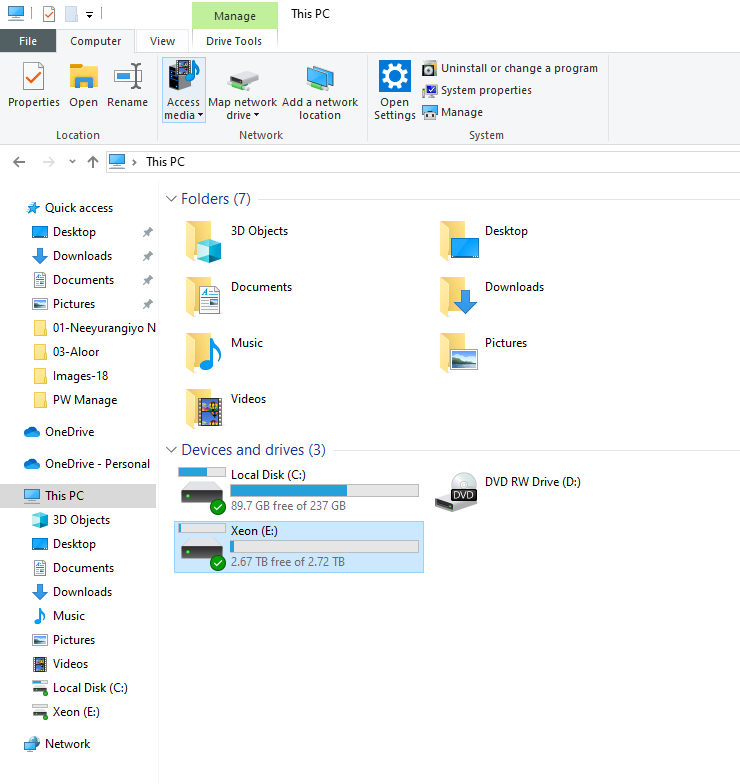Screen dimensions: 740x784
Task: Unpin Downloads using its pin icon
Action: [148, 256]
